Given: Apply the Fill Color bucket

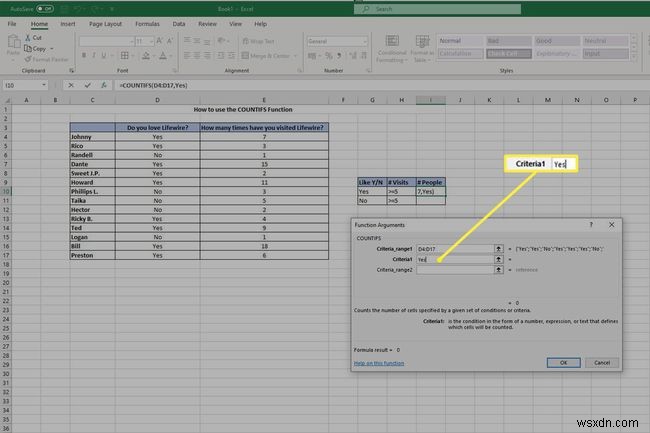Looking at the screenshot, I should (146, 56).
